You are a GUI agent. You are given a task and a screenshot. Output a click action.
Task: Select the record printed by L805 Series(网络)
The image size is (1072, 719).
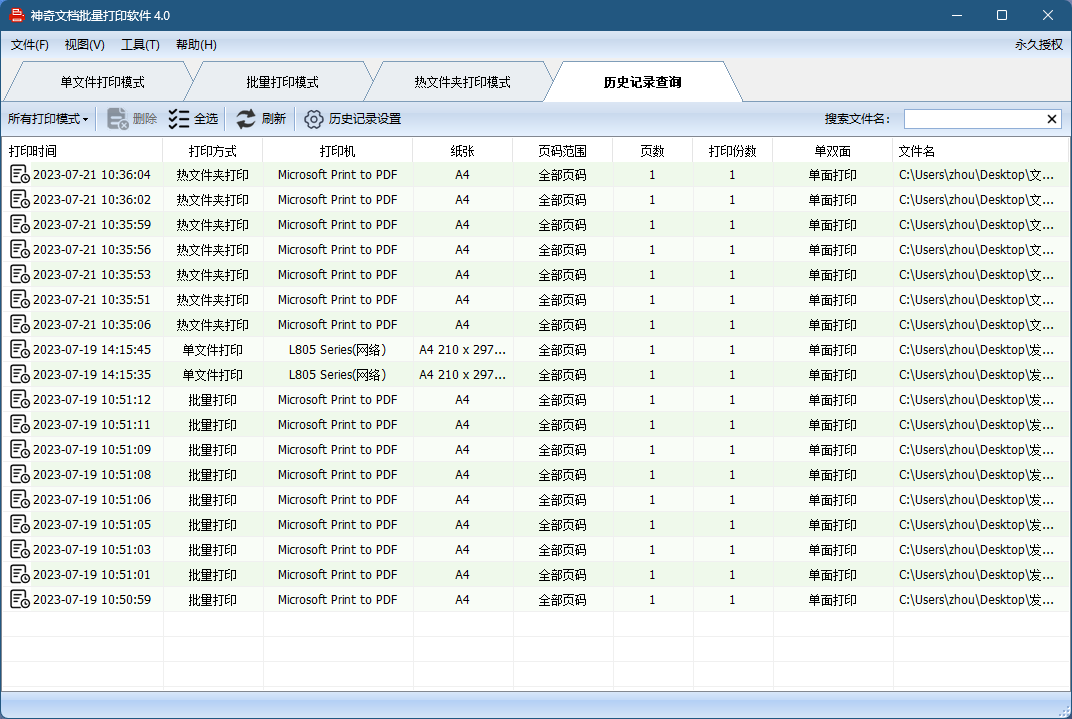click(x=339, y=349)
